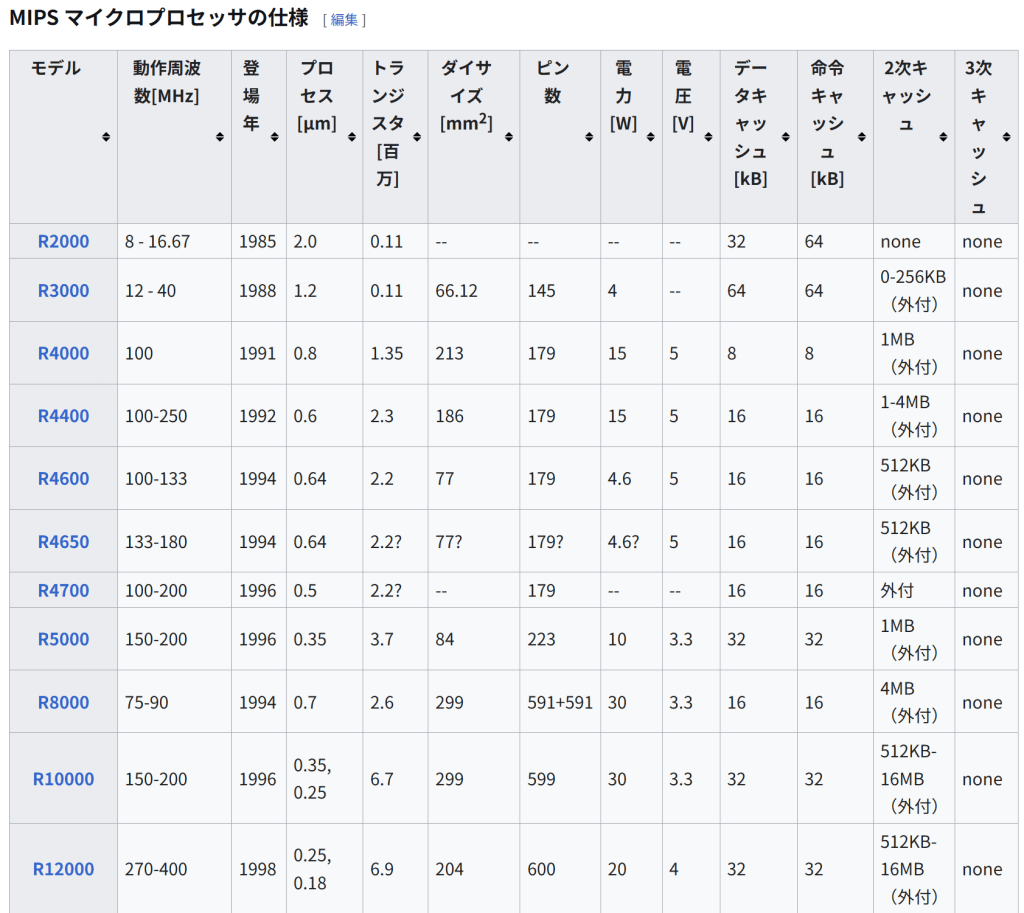Viewport: 1024px width, 913px height.
Task: Sort table by ダイサイズ column
Action: (x=508, y=137)
